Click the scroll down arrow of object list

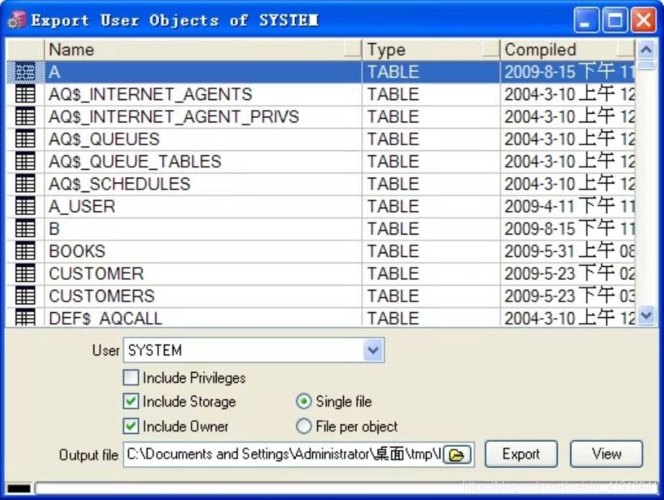pos(646,316)
